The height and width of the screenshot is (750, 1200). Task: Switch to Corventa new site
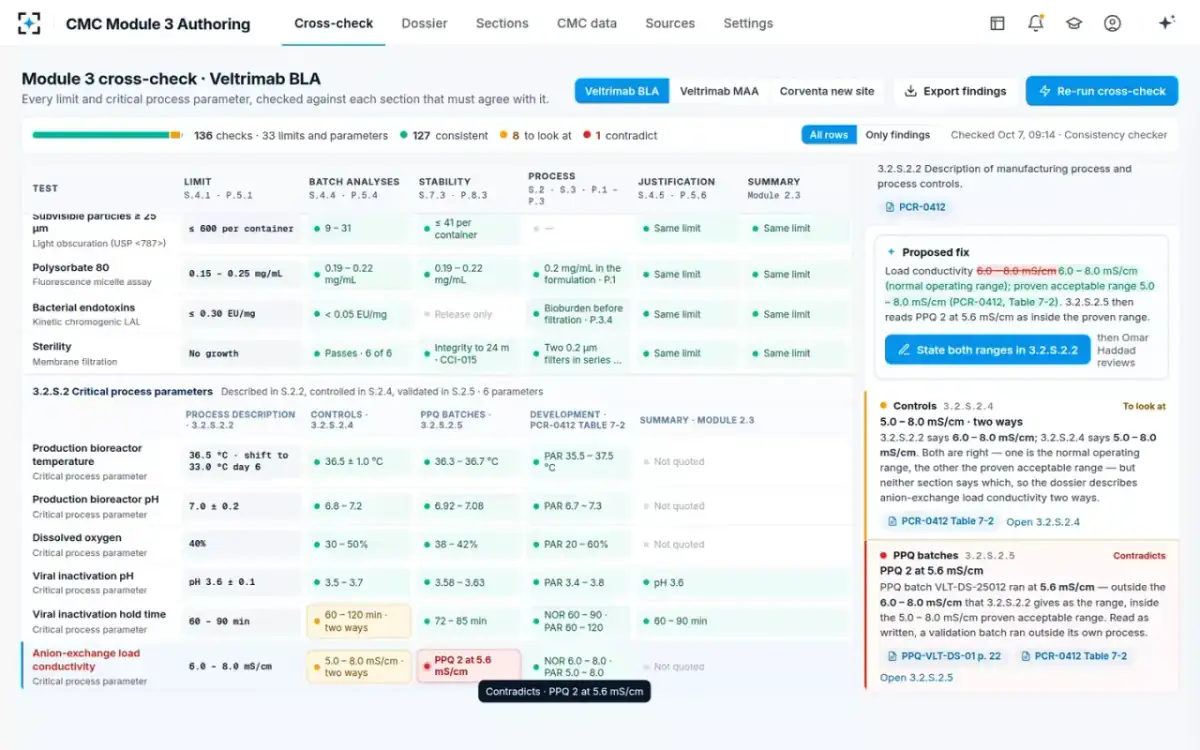pos(827,91)
